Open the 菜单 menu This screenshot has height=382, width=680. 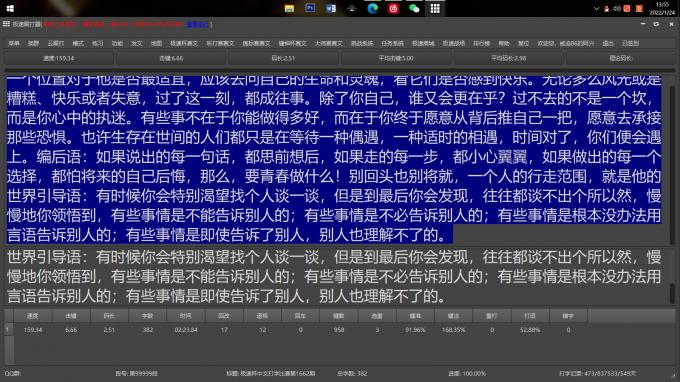(14, 43)
